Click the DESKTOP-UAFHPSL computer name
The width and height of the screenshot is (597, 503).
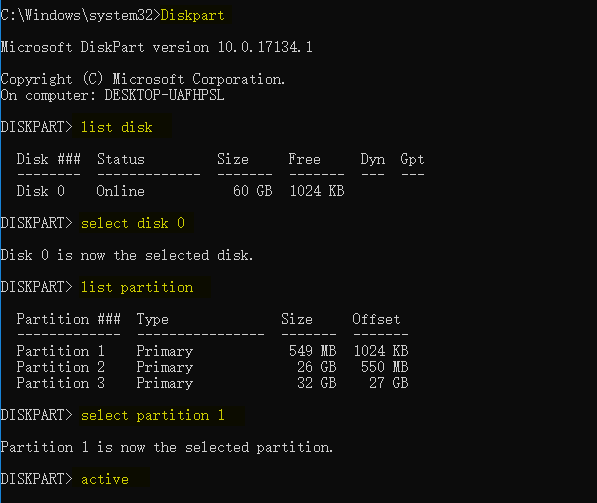(x=164, y=95)
